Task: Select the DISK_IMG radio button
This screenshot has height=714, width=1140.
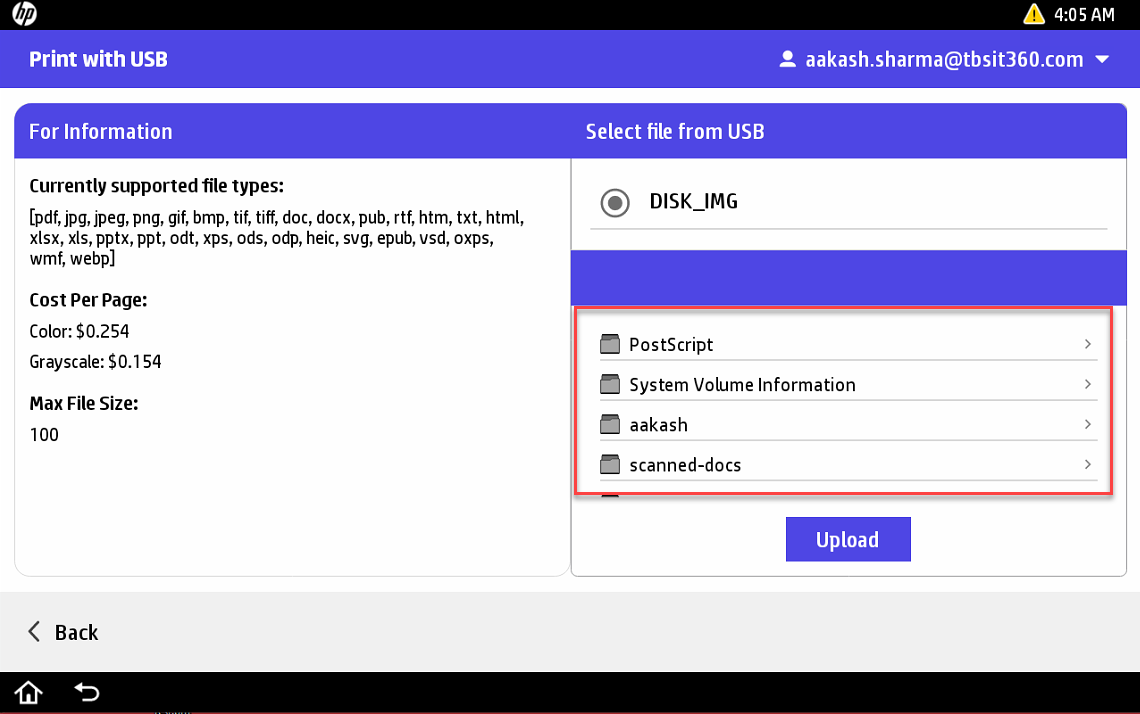Action: (x=614, y=203)
